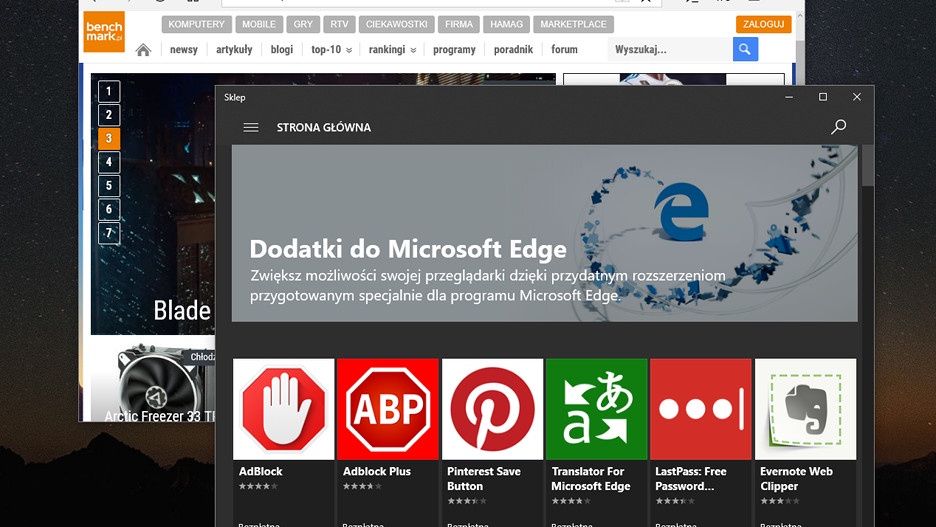The height and width of the screenshot is (527, 936).
Task: Open the MOBILE category tab
Action: [259, 24]
